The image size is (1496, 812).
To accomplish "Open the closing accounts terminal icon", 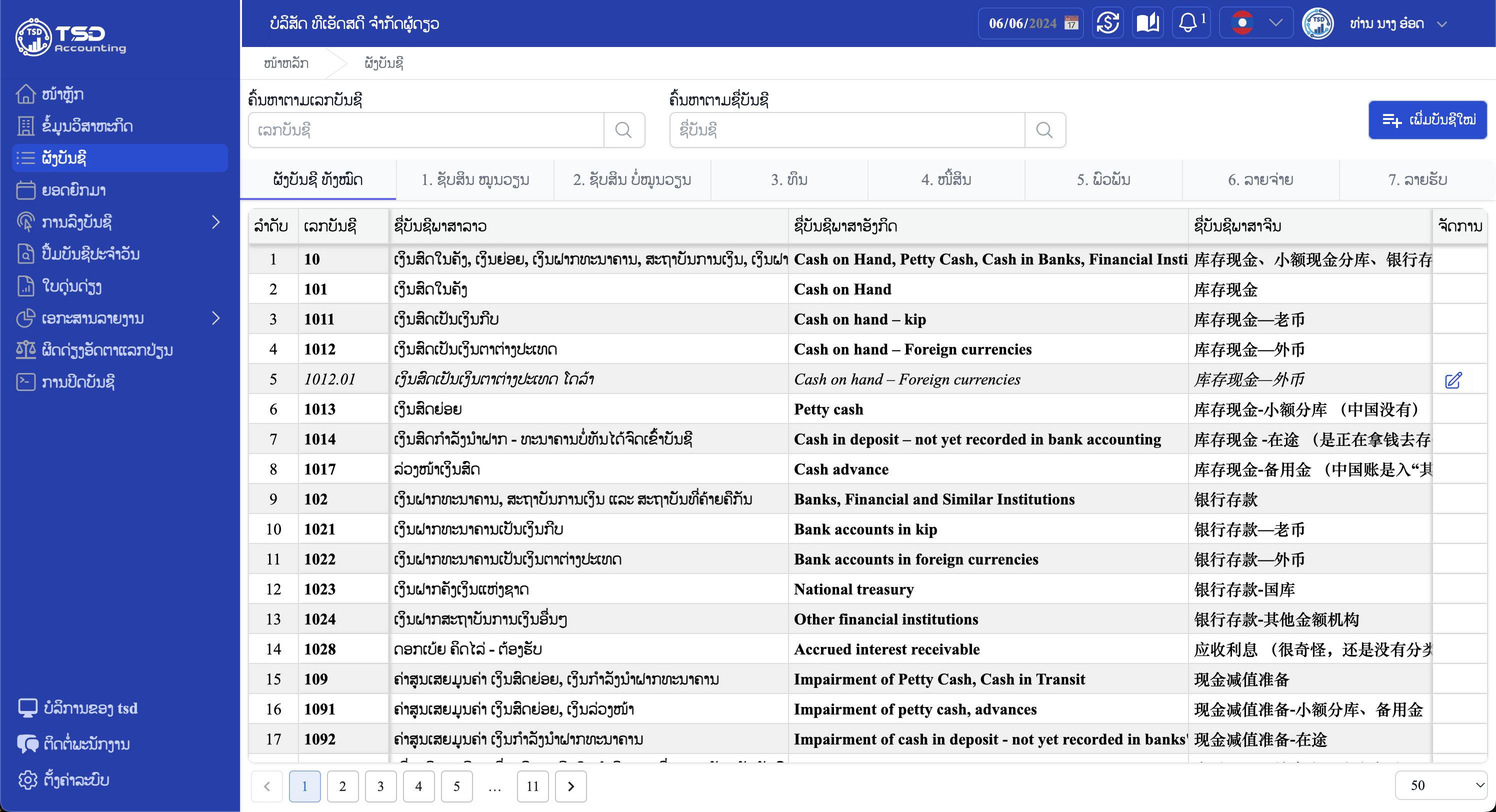I will [25, 381].
